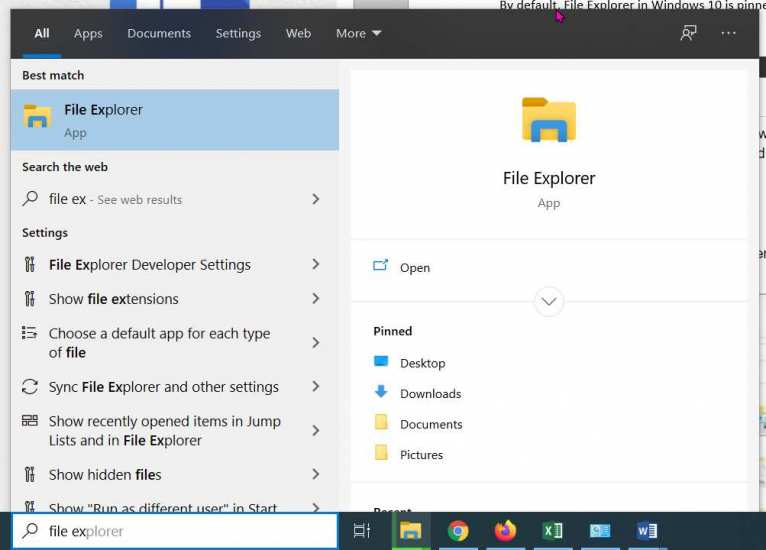Click in the taskbar search input field
766x550 pixels.
point(174,530)
